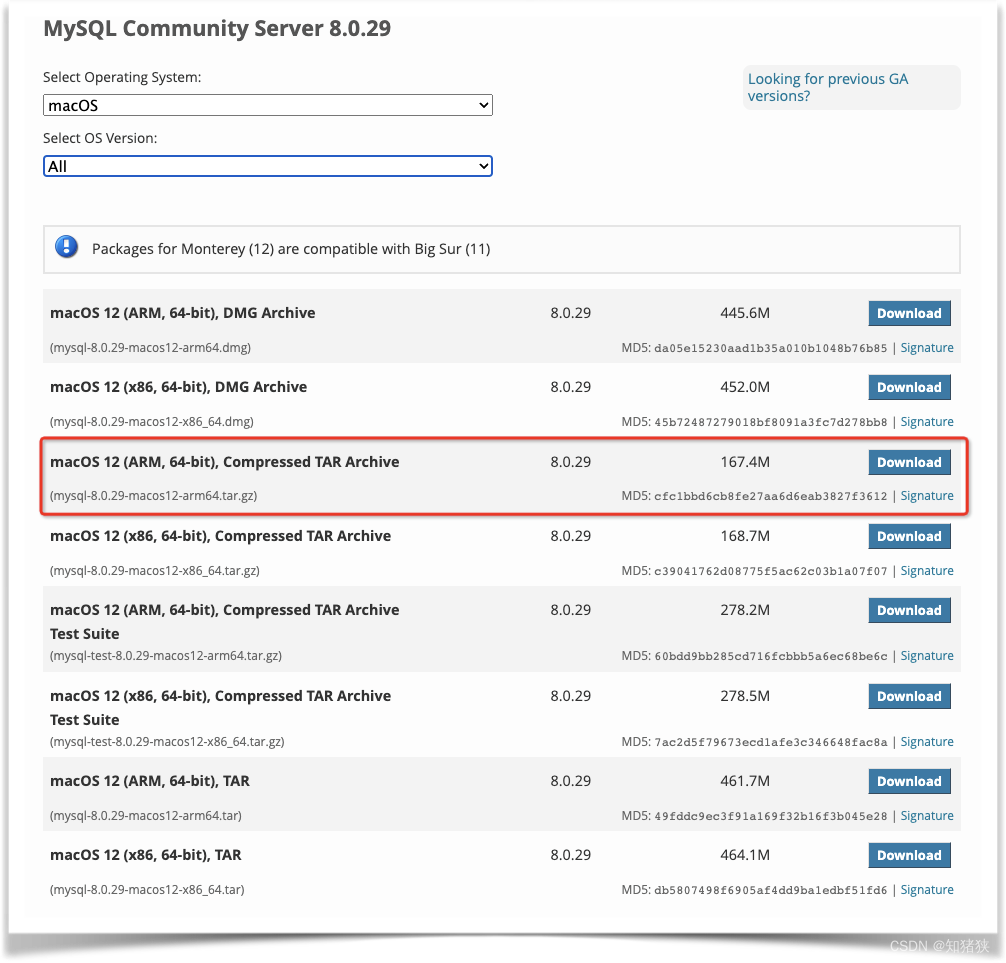
Task: Open Signature link for mysql-8.0.29-macos12-arm64.dmg
Action: [926, 348]
